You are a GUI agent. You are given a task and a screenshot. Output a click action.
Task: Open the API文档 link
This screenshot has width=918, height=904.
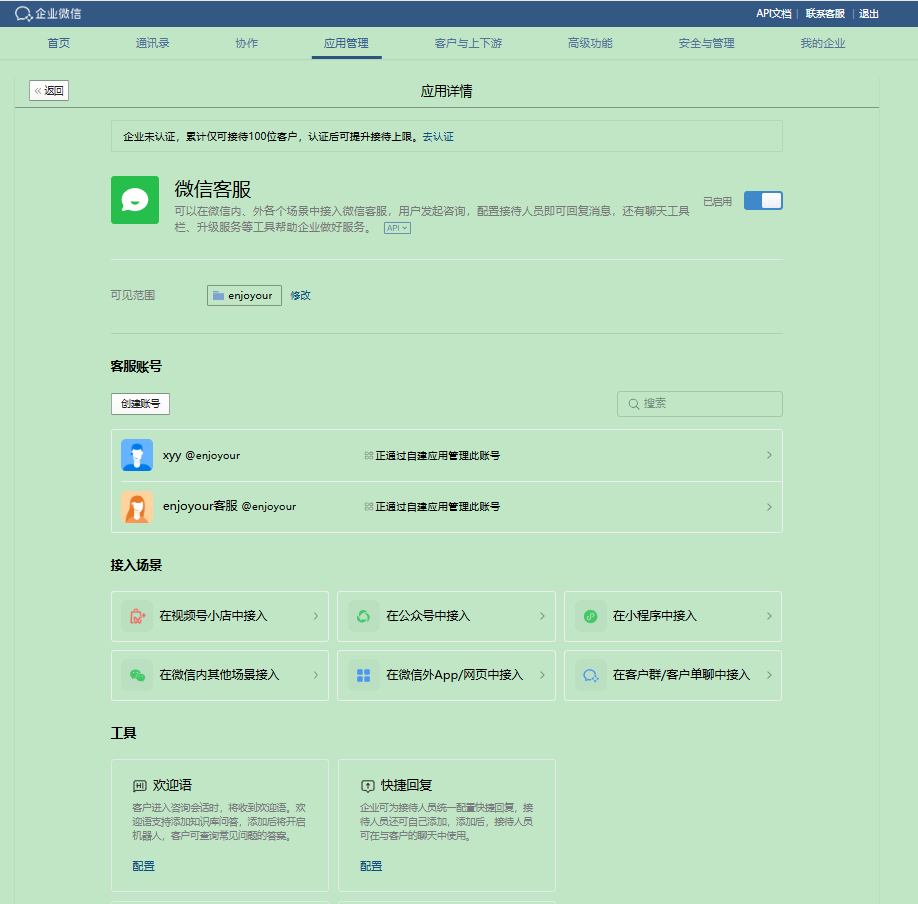point(773,13)
